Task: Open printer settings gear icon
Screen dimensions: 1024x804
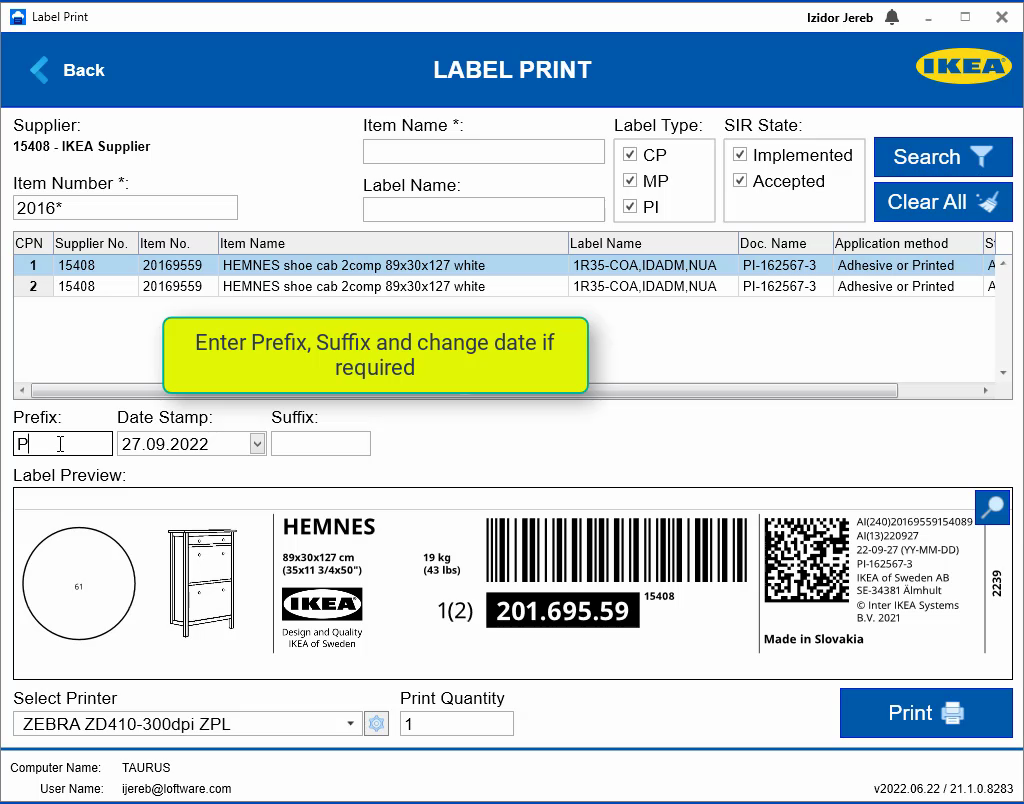Action: pyautogui.click(x=376, y=724)
